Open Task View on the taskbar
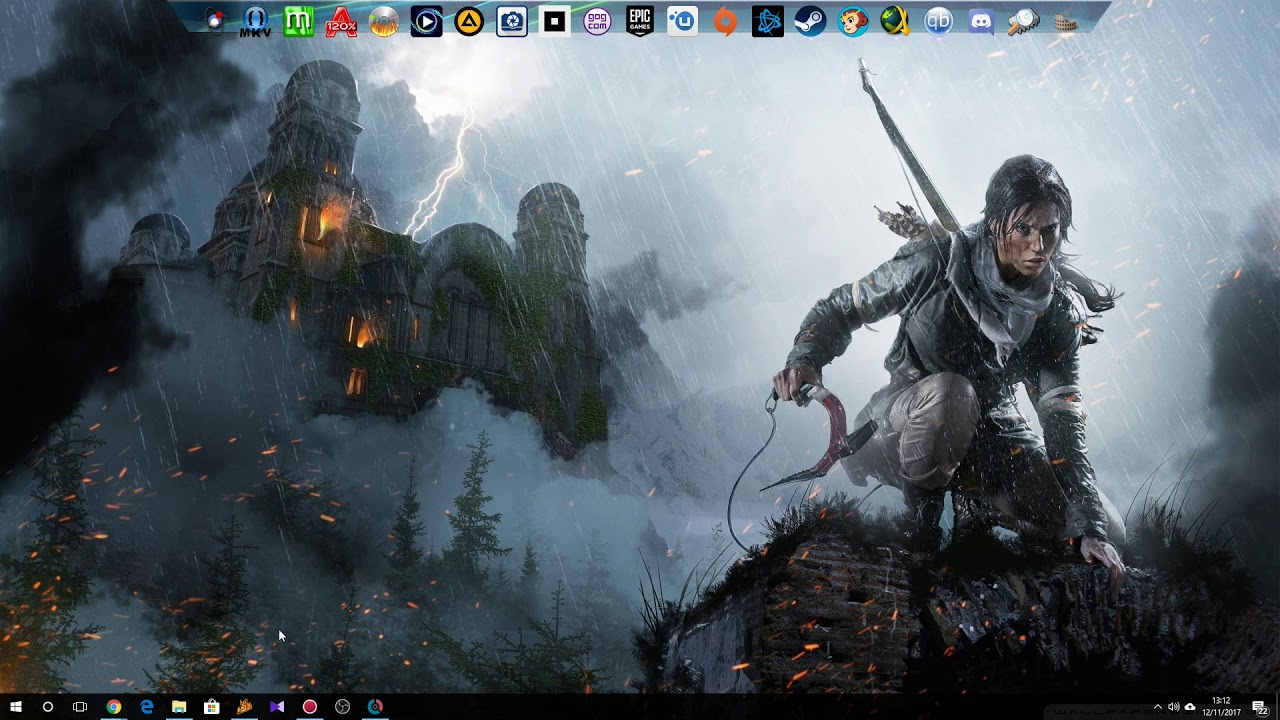 tap(80, 707)
